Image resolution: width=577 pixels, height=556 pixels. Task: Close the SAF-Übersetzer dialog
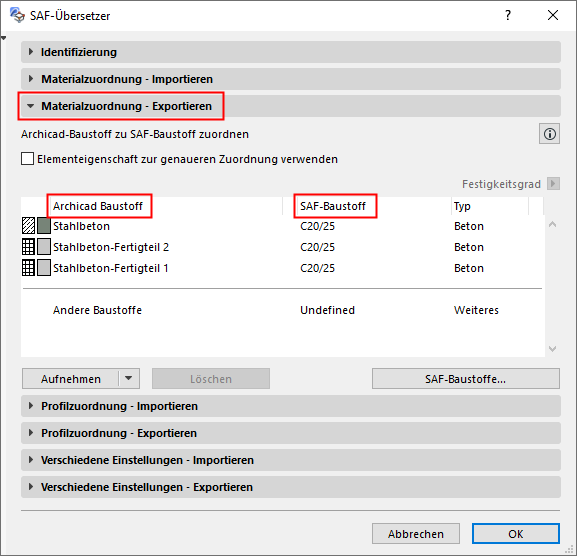click(553, 15)
